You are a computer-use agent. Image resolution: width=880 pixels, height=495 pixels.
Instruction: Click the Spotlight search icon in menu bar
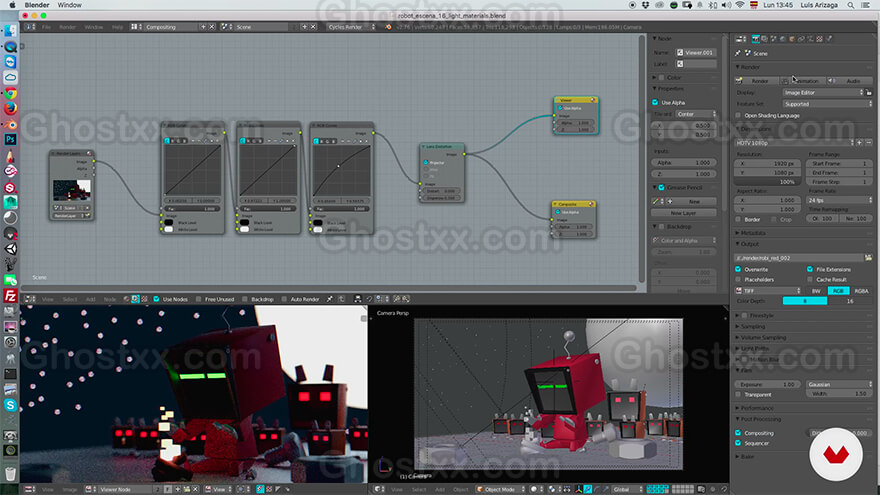pos(851,5)
